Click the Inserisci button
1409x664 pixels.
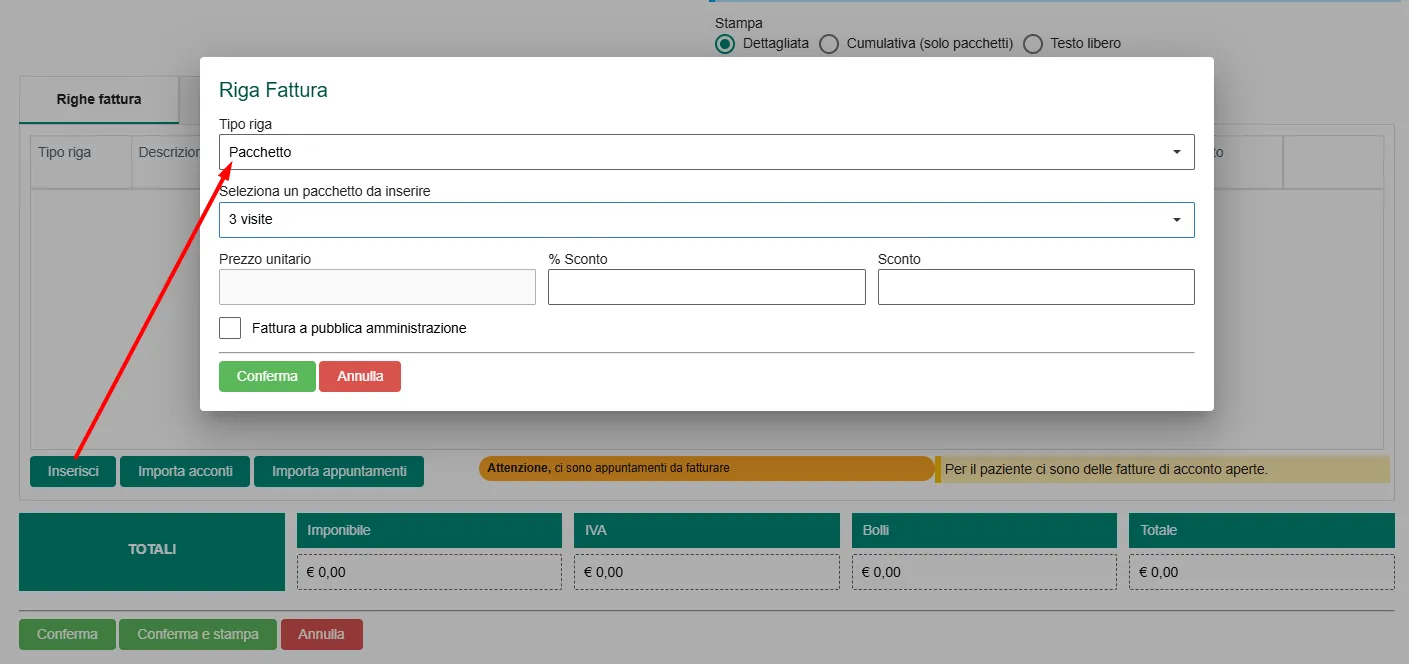73,471
